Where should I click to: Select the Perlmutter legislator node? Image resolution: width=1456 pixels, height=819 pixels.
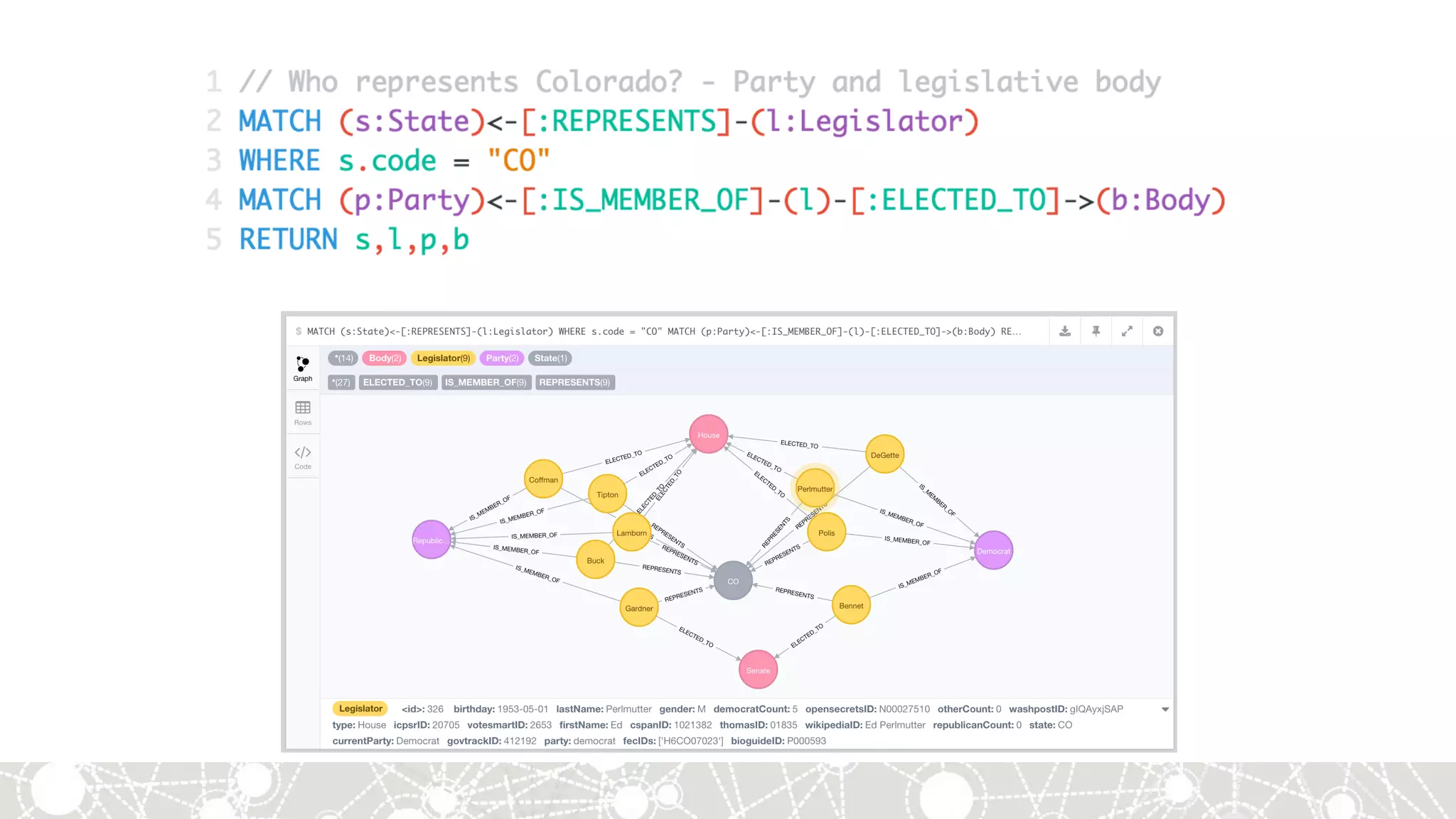(815, 488)
